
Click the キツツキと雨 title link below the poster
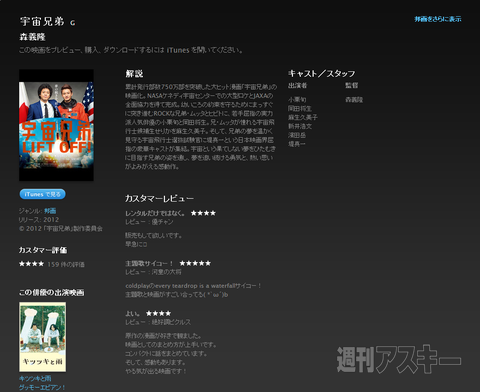(x=35, y=378)
